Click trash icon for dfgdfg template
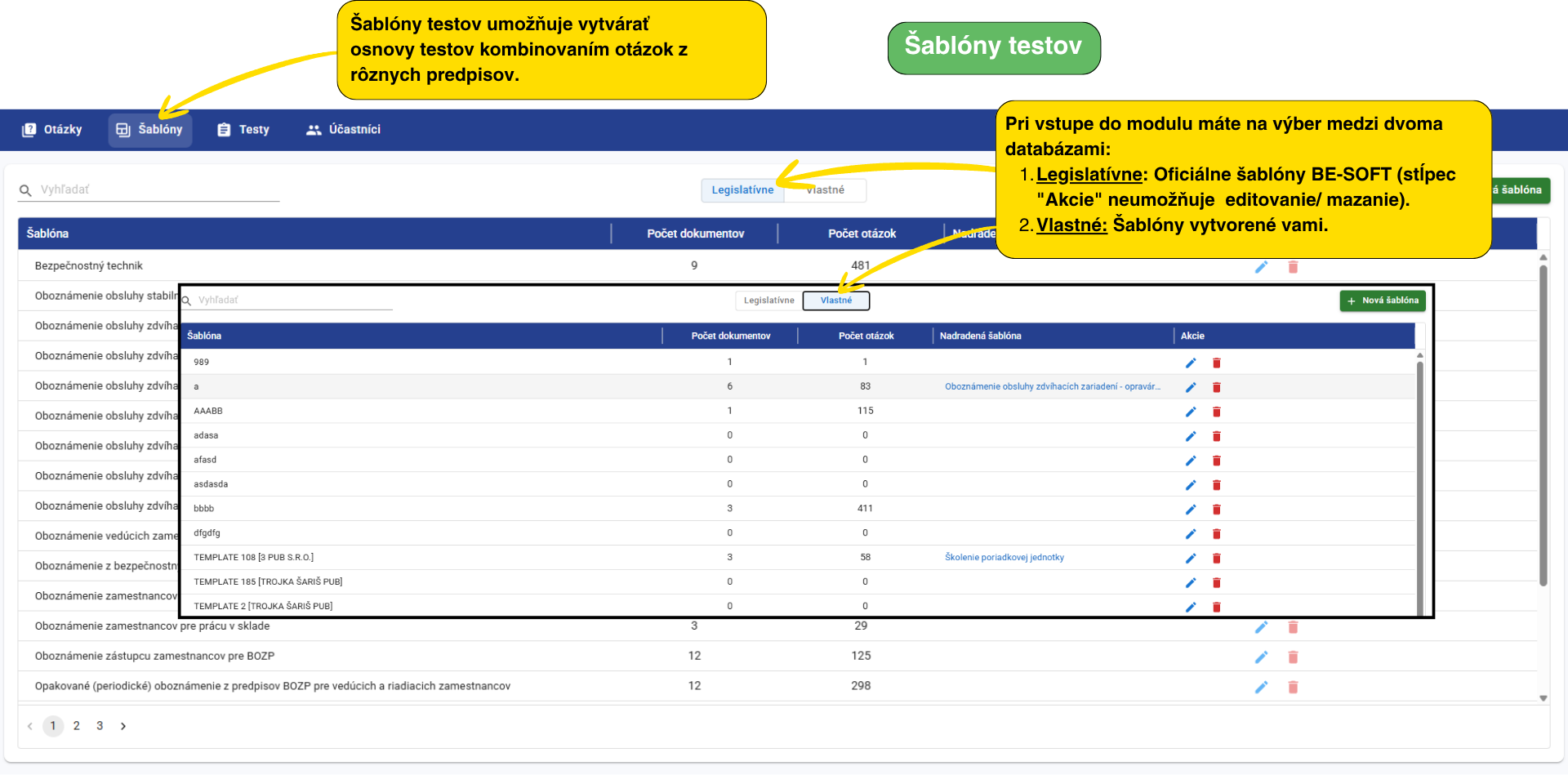Screen dimensions: 1568x775 (1216, 534)
